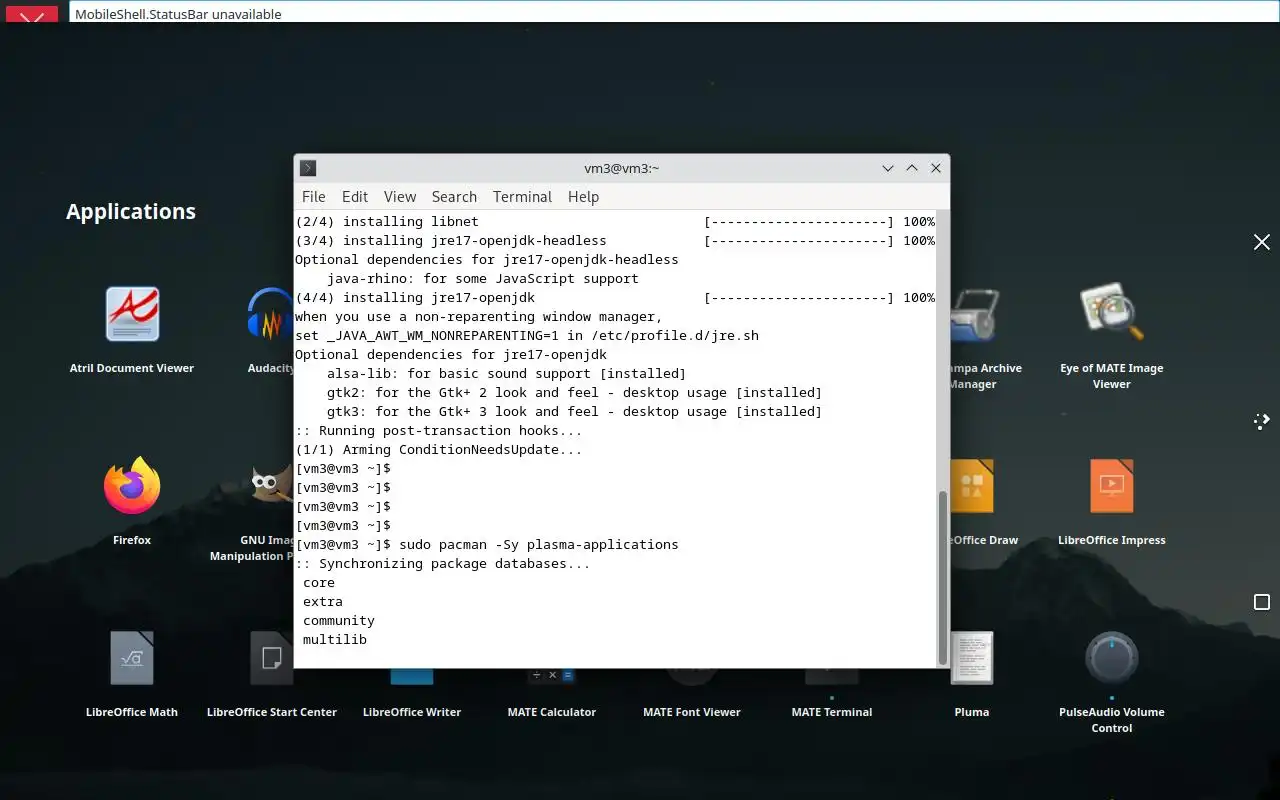This screenshot has width=1280, height=800.
Task: Open the Terminal menu
Action: pos(522,197)
